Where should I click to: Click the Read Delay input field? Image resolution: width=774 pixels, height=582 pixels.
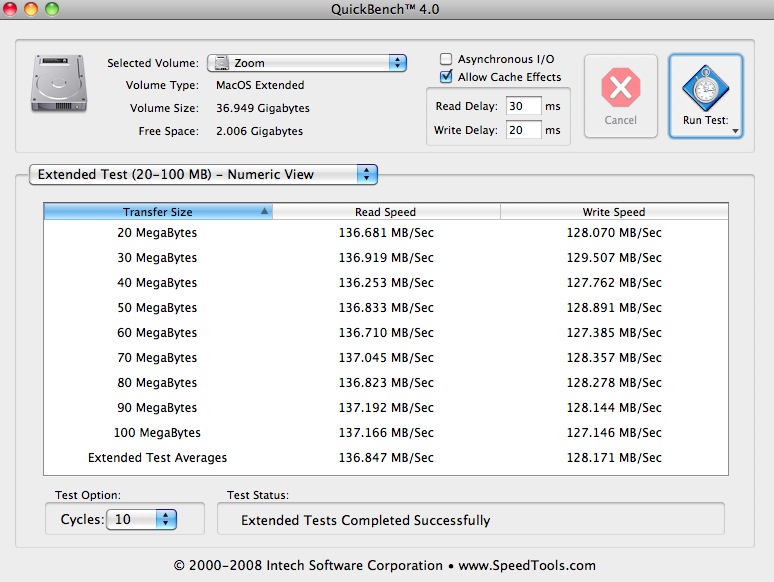[524, 106]
